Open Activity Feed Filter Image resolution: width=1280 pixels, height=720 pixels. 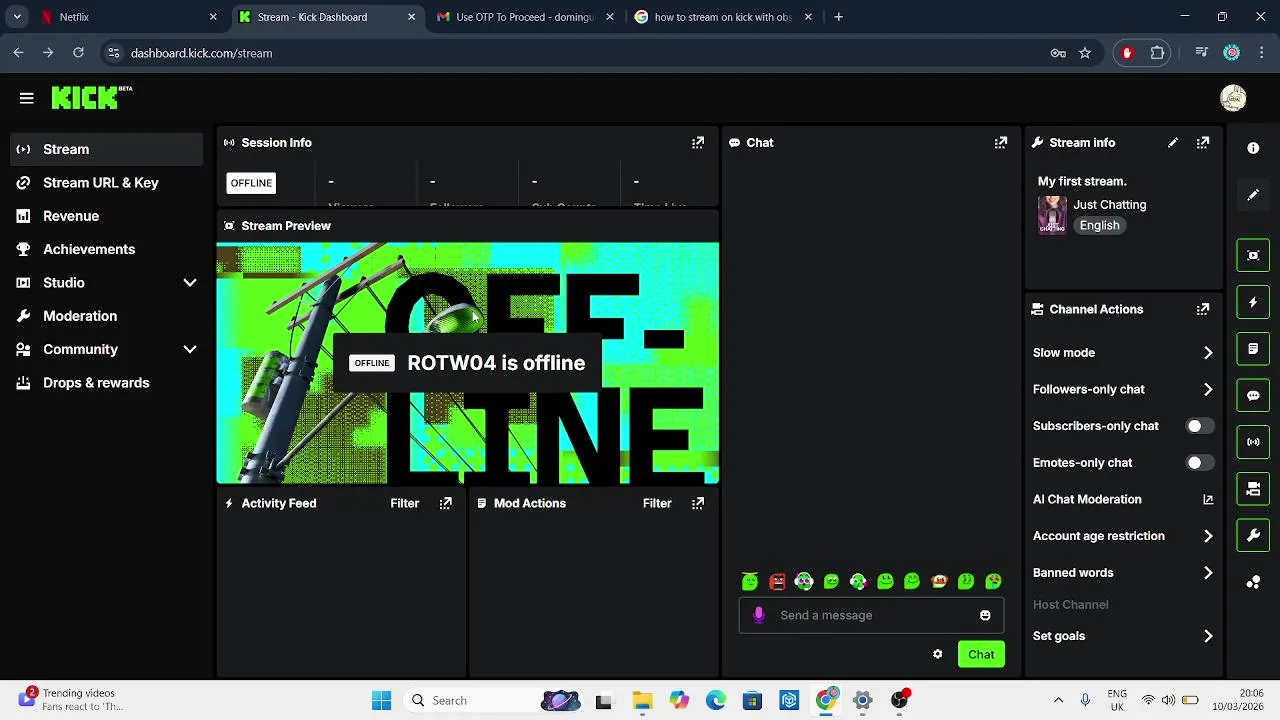(405, 504)
